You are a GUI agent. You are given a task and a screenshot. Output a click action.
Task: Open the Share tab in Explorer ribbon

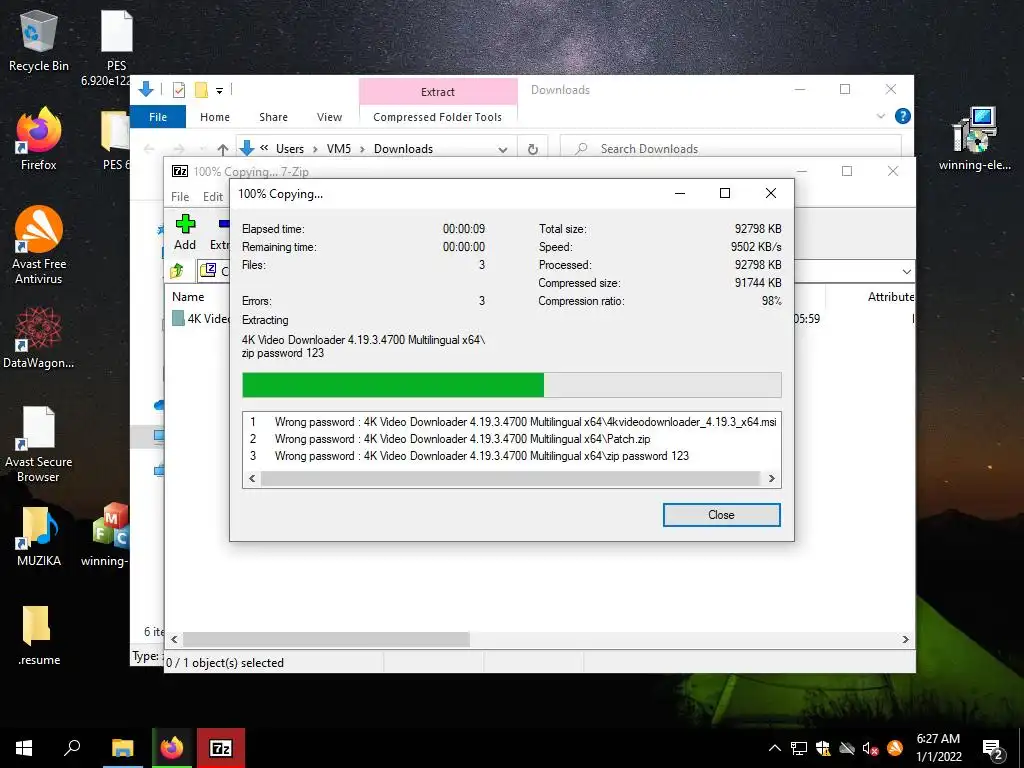273,117
